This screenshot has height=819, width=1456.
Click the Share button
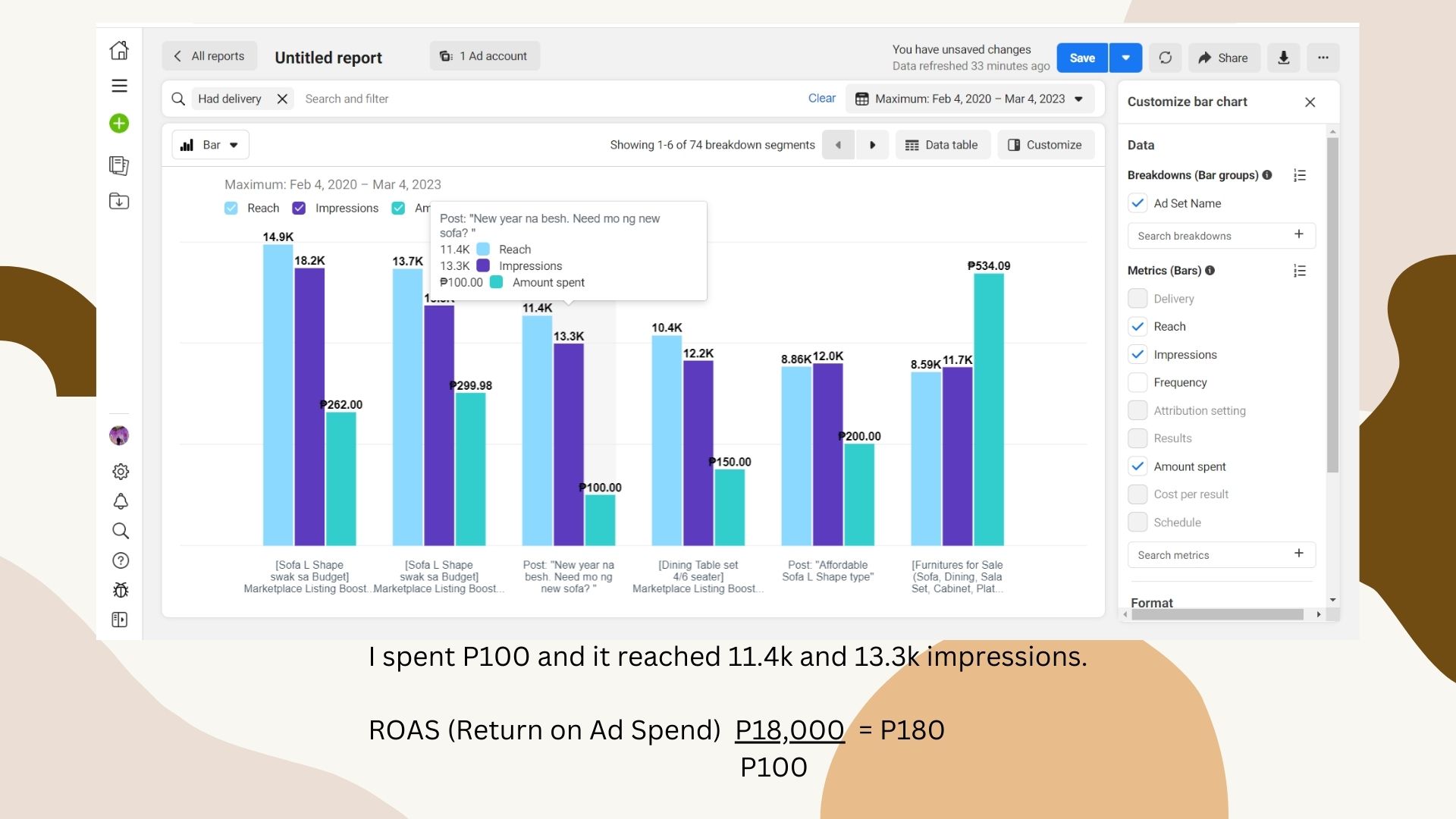1222,58
